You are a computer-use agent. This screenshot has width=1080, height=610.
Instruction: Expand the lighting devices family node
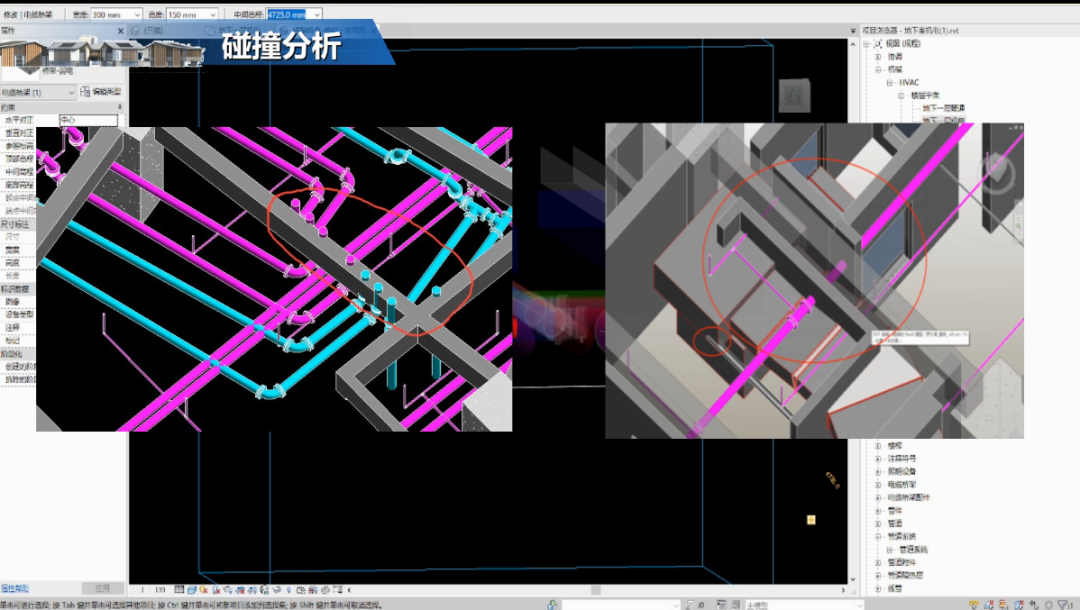[x=879, y=471]
